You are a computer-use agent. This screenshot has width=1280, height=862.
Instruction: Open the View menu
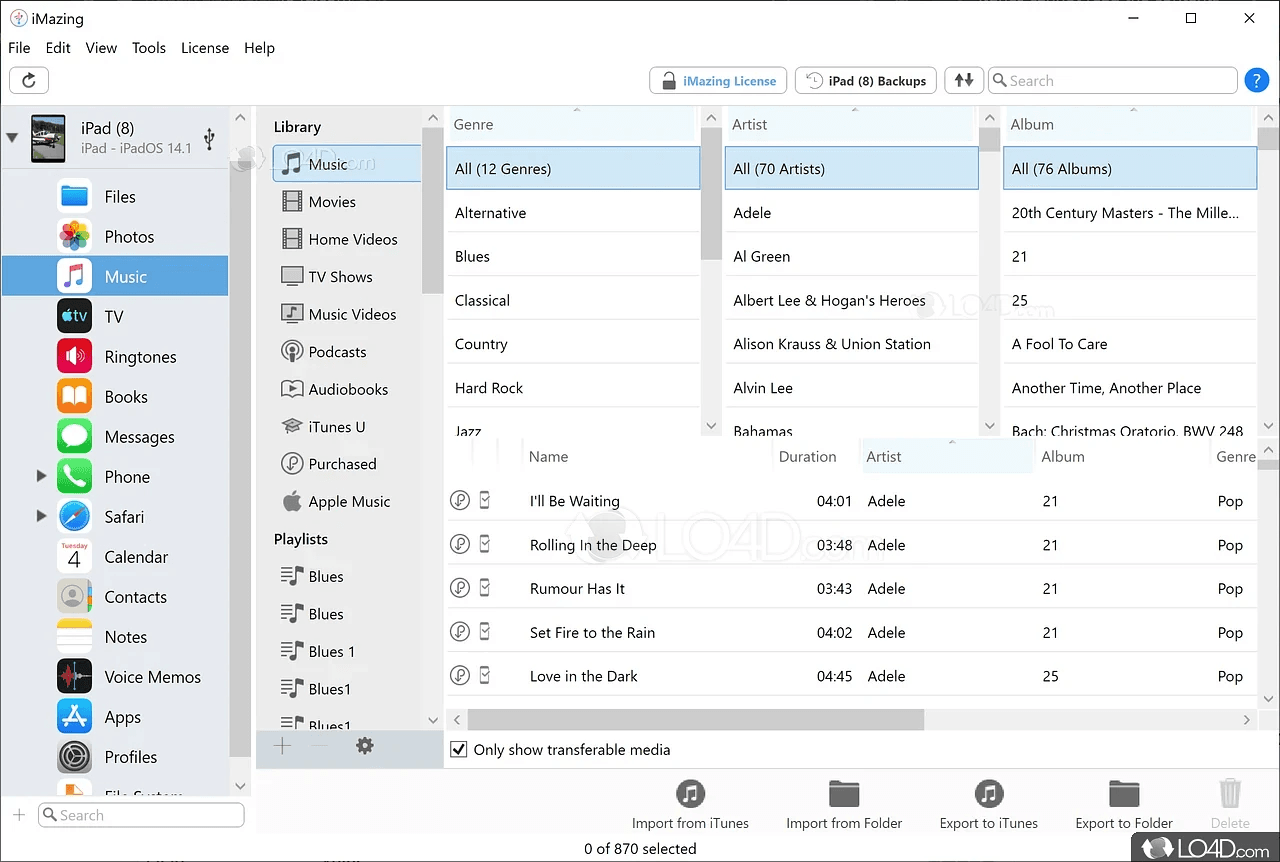point(101,48)
